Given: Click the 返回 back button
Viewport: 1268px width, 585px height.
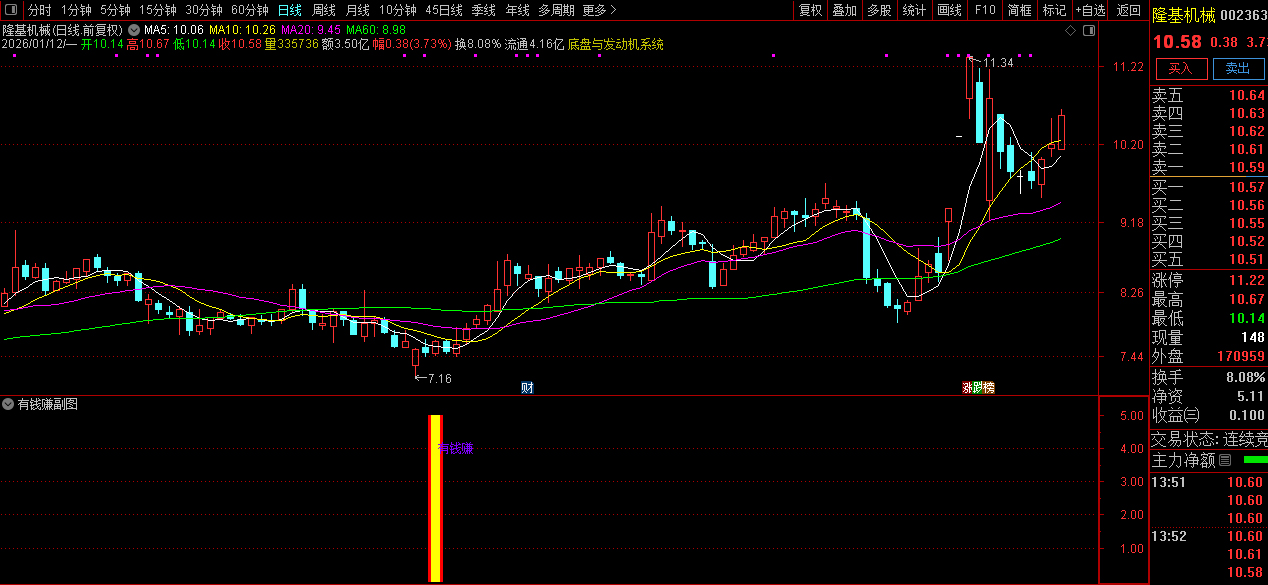Looking at the screenshot, I should tap(1129, 10).
